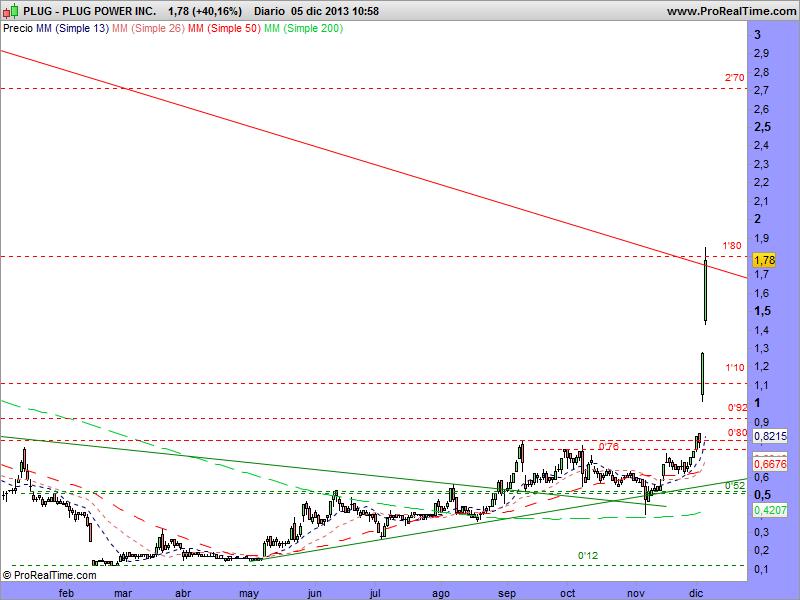Image resolution: width=800 pixels, height=600 pixels.
Task: Click the ago month label on time axis
Action: pos(441,594)
